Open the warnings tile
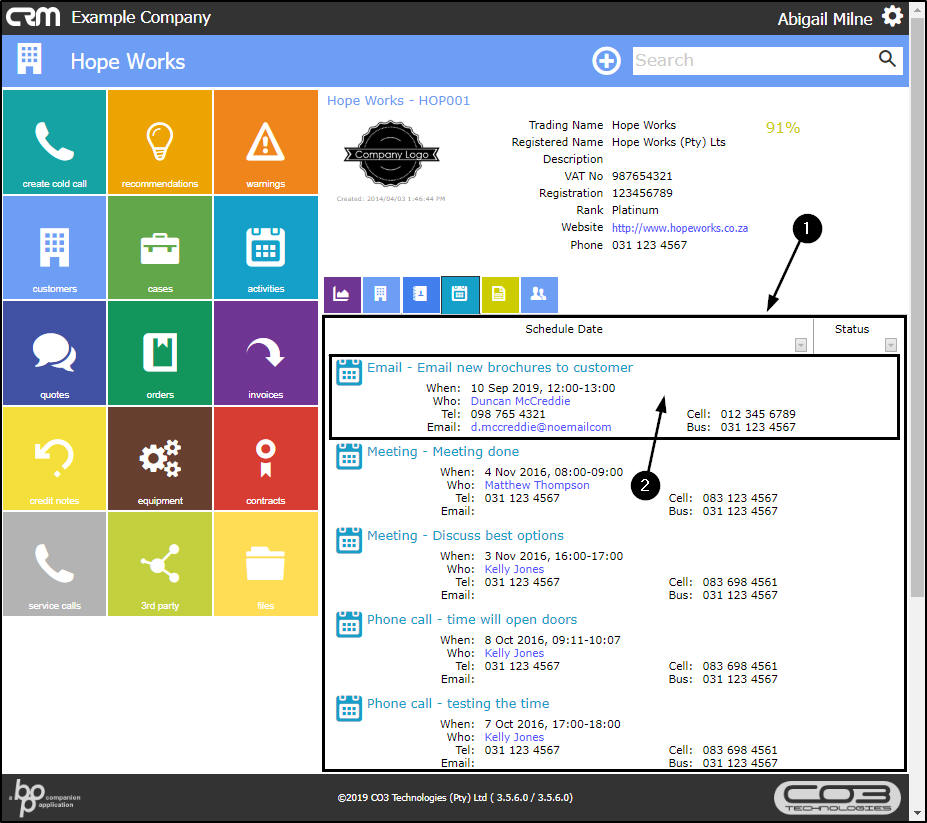The height and width of the screenshot is (823, 927). click(265, 142)
